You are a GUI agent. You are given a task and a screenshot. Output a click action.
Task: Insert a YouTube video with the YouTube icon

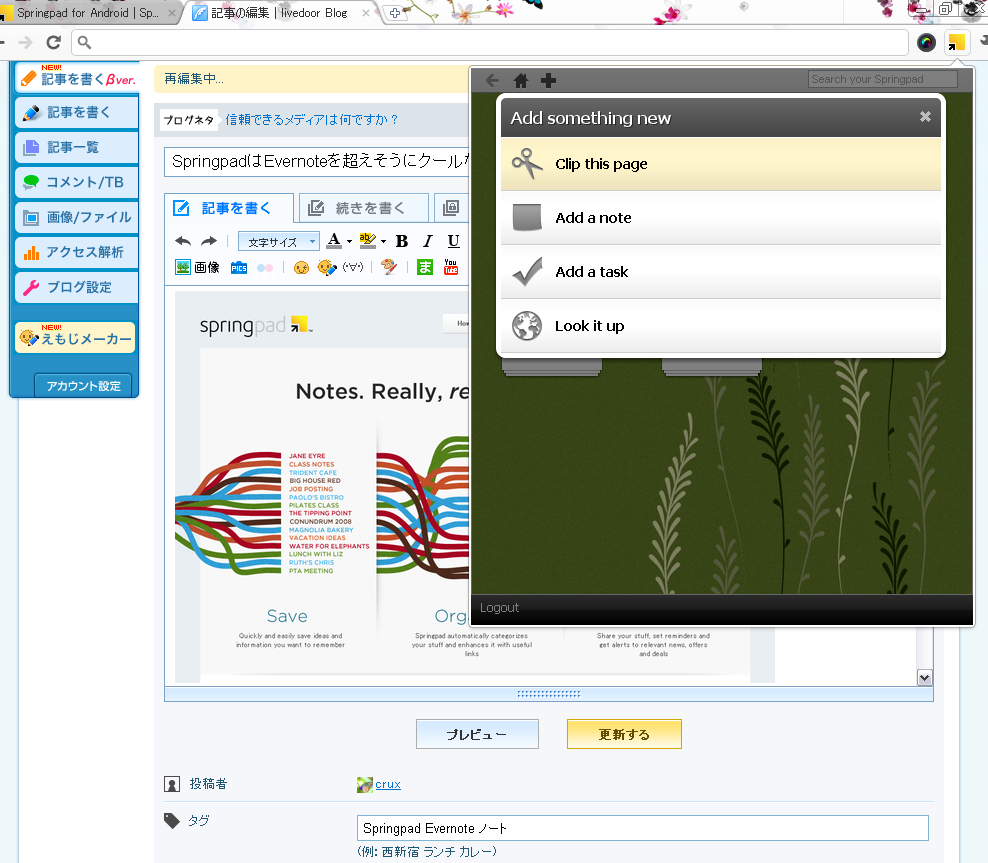(451, 267)
